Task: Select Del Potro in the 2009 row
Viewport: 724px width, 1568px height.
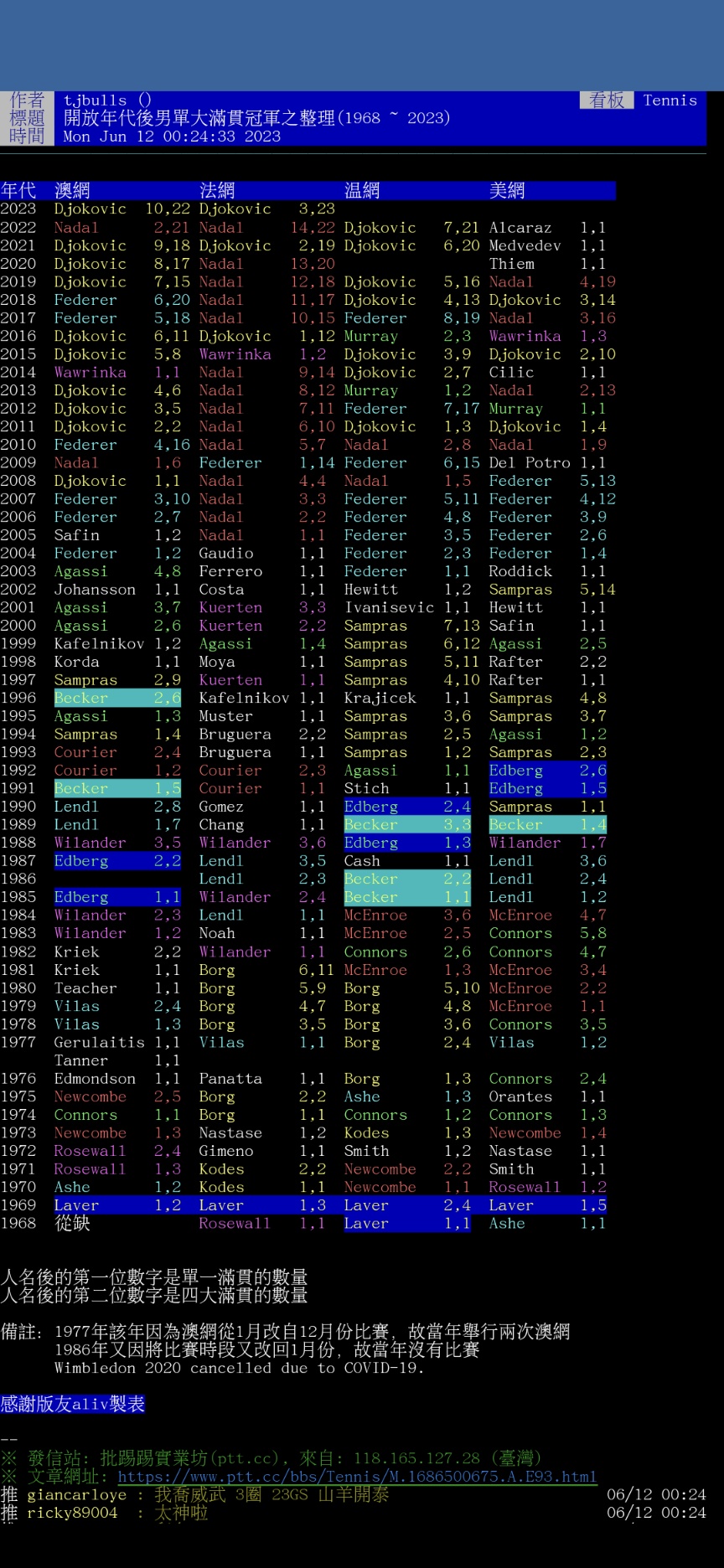Action: (x=530, y=462)
